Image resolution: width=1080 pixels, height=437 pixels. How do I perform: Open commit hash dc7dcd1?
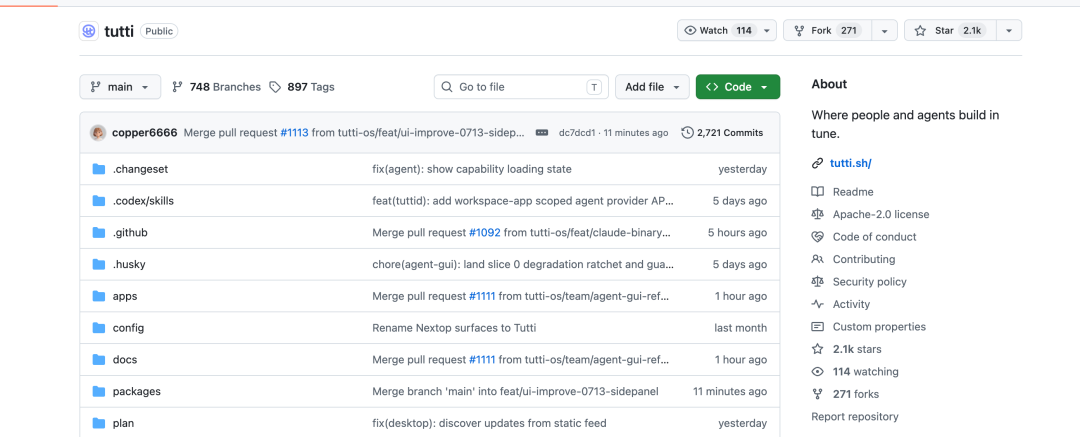click(x=577, y=132)
